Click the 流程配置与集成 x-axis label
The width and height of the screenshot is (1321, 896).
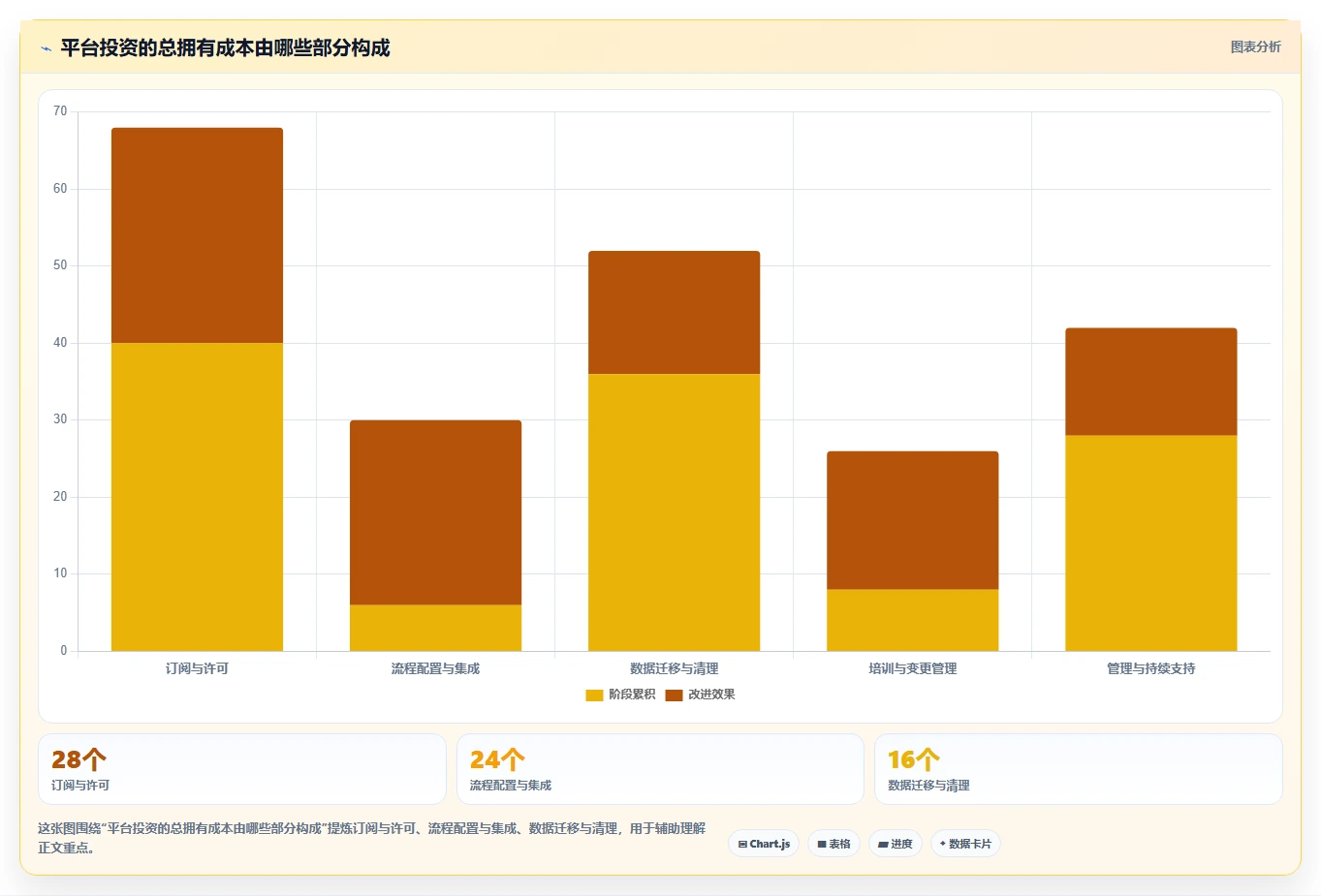click(x=435, y=668)
